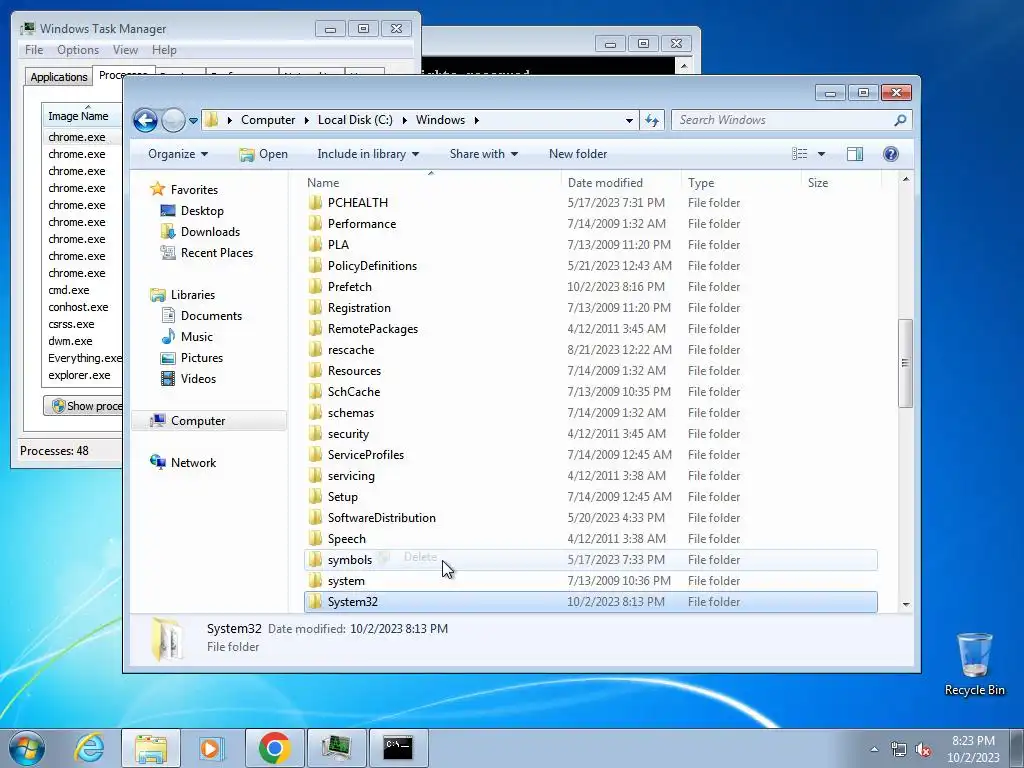Open Task Manager Help menu
This screenshot has height=768, width=1024.
point(164,50)
